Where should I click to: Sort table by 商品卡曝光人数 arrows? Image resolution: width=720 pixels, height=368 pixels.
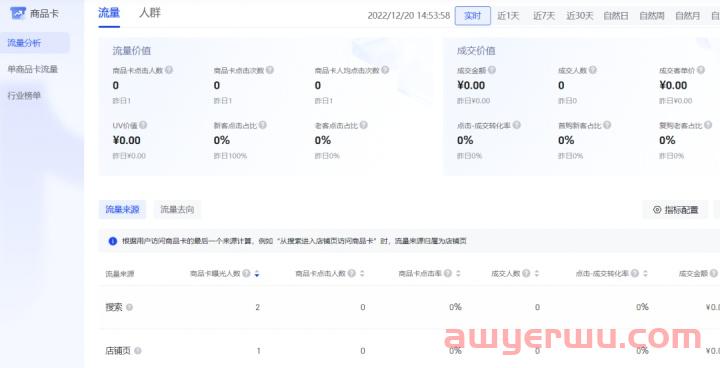(x=257, y=274)
